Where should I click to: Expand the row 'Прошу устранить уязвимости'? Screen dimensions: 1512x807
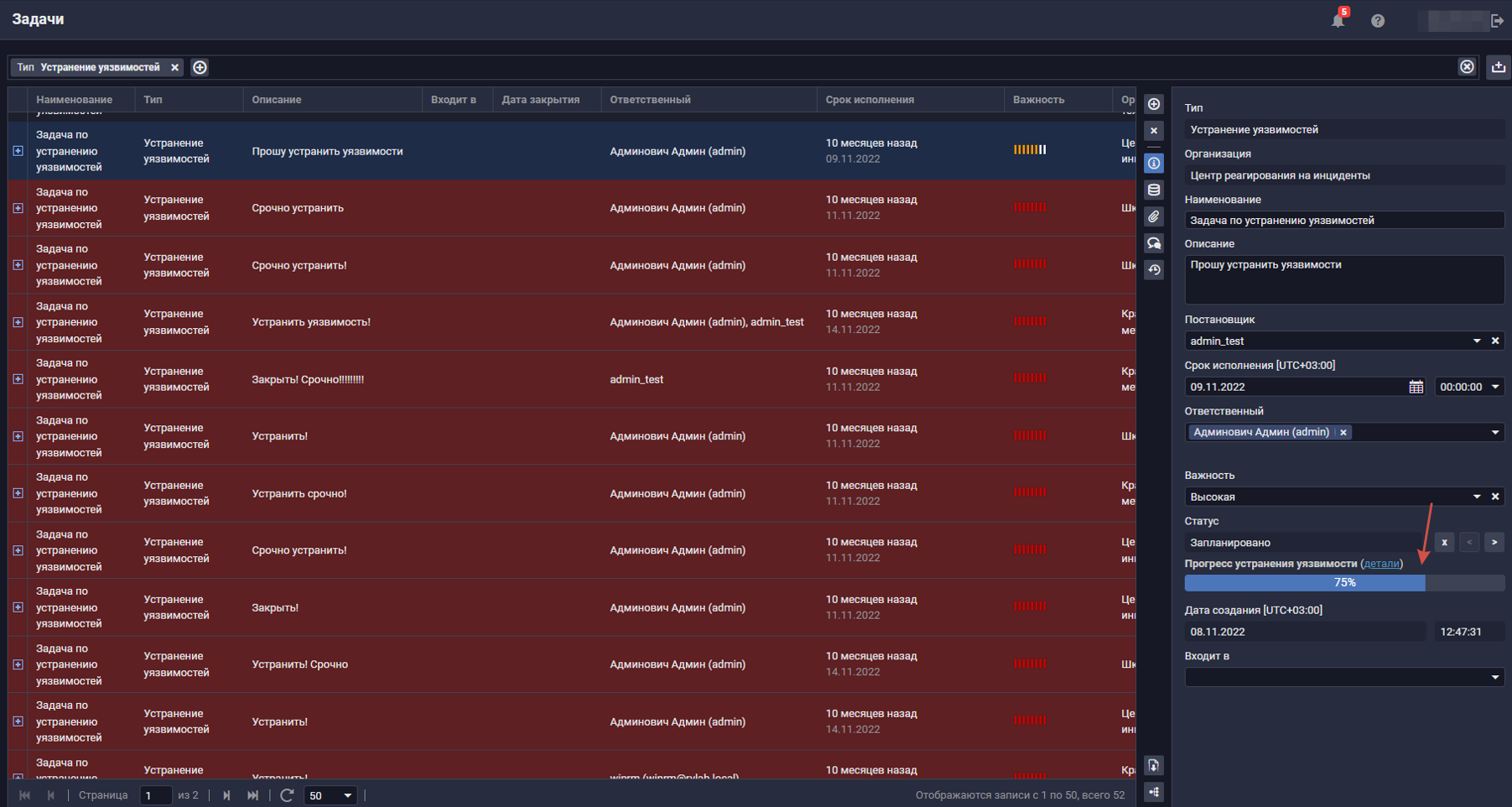click(x=18, y=151)
